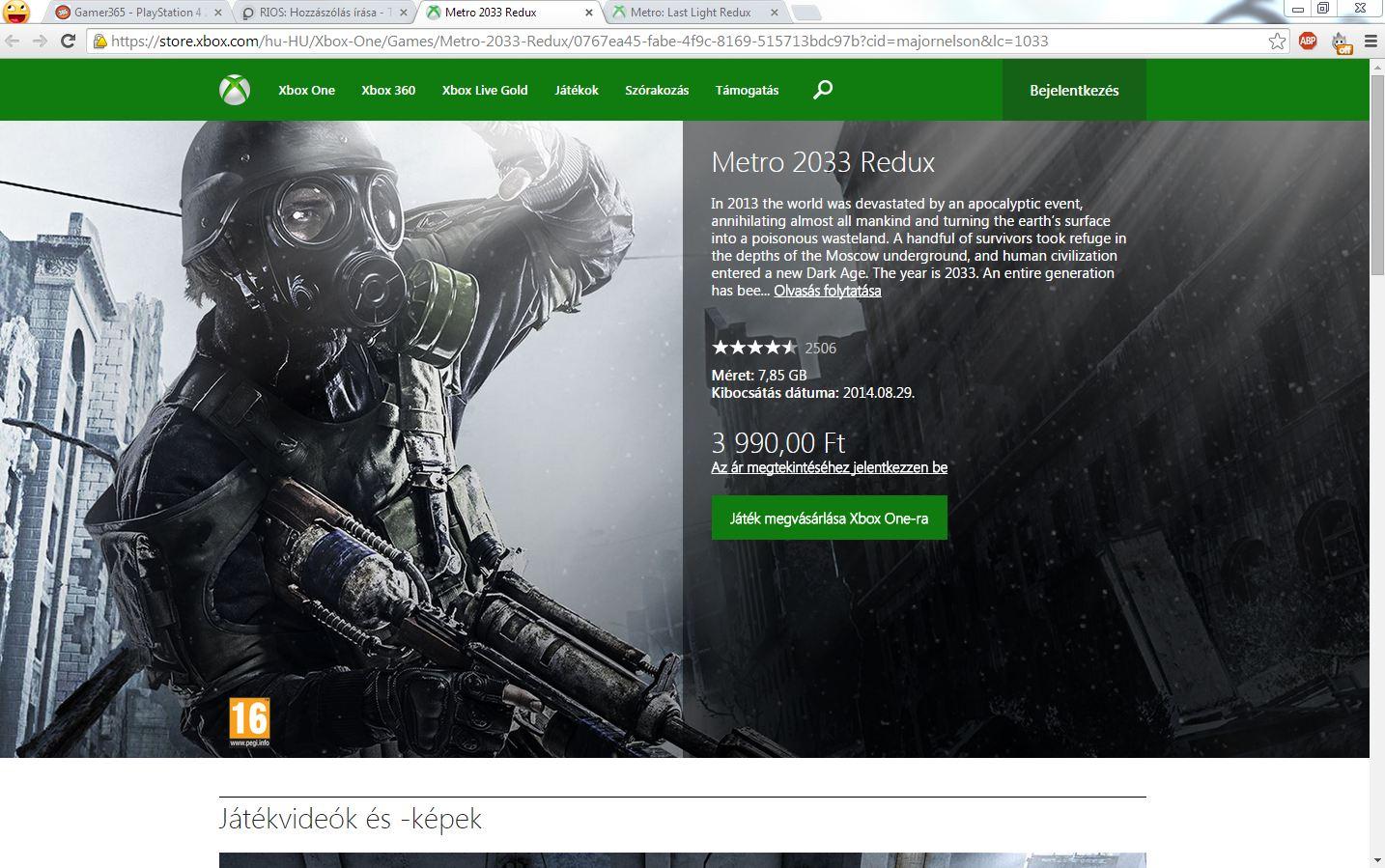
Task: Click Játék megvásárlása Xbox One-ra button
Action: (829, 518)
